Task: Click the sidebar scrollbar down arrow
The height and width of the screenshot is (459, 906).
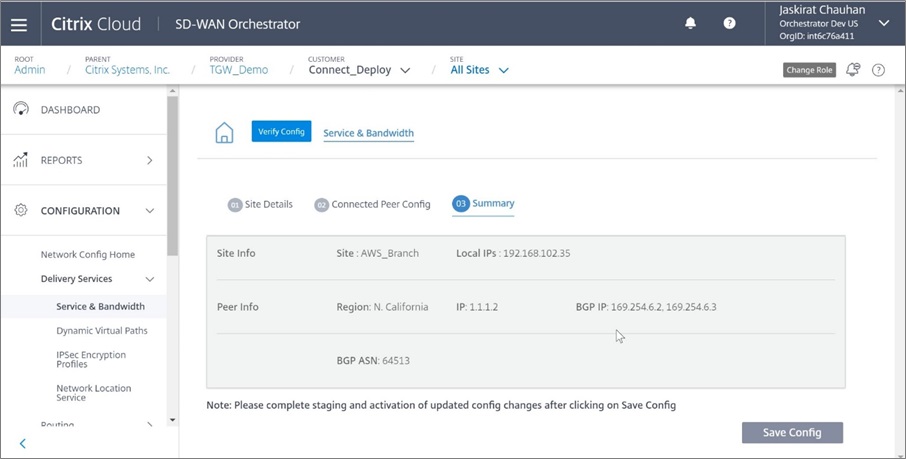Action: pyautogui.click(x=172, y=420)
